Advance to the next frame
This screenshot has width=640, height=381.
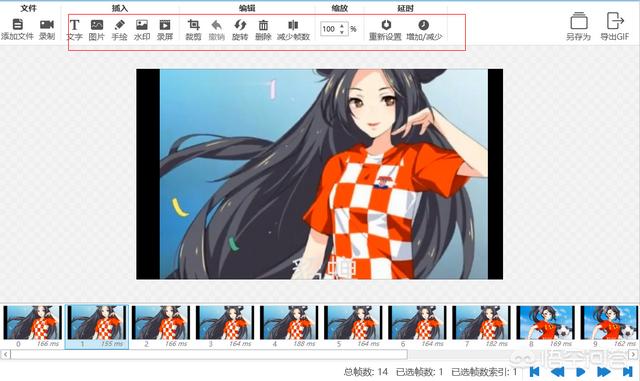click(x=604, y=372)
